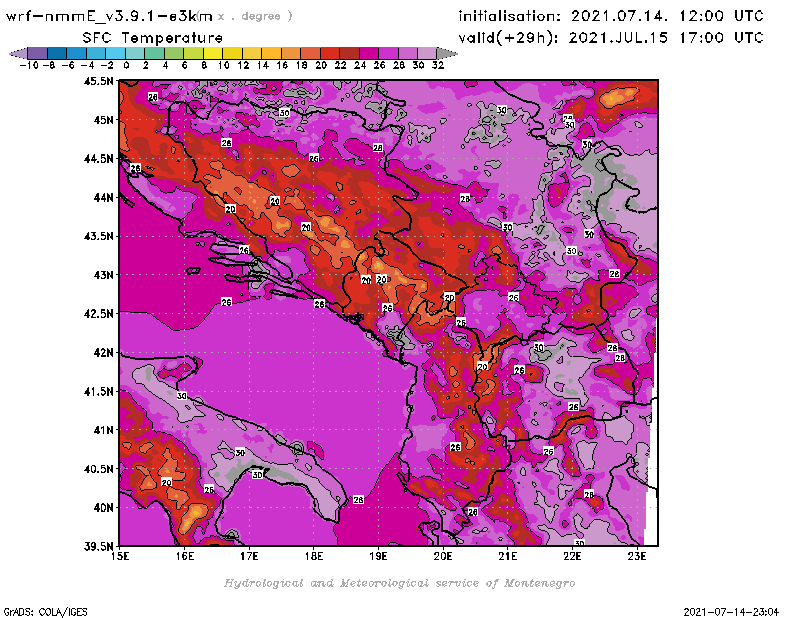Click the grey arrow swatch above 32
Image resolution: width=800 pixels, height=618 pixels.
(x=447, y=53)
